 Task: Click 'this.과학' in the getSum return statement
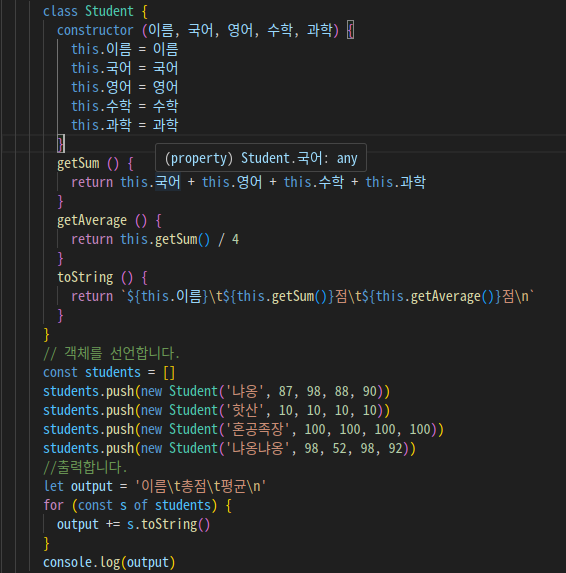[396, 182]
